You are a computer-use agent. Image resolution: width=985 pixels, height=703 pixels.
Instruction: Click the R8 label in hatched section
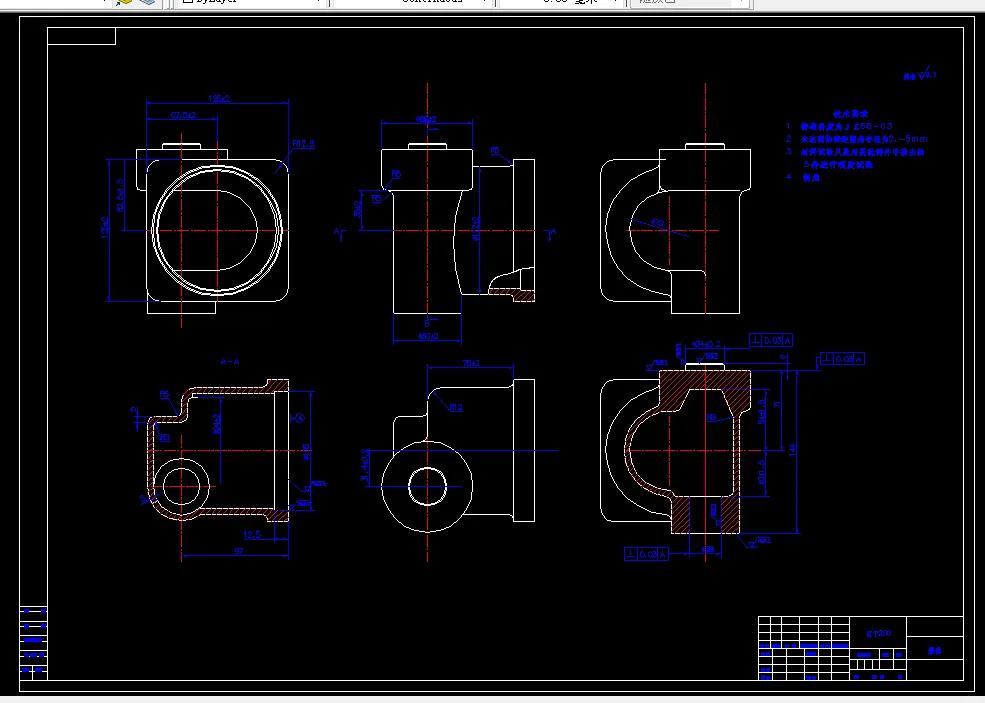[711, 417]
